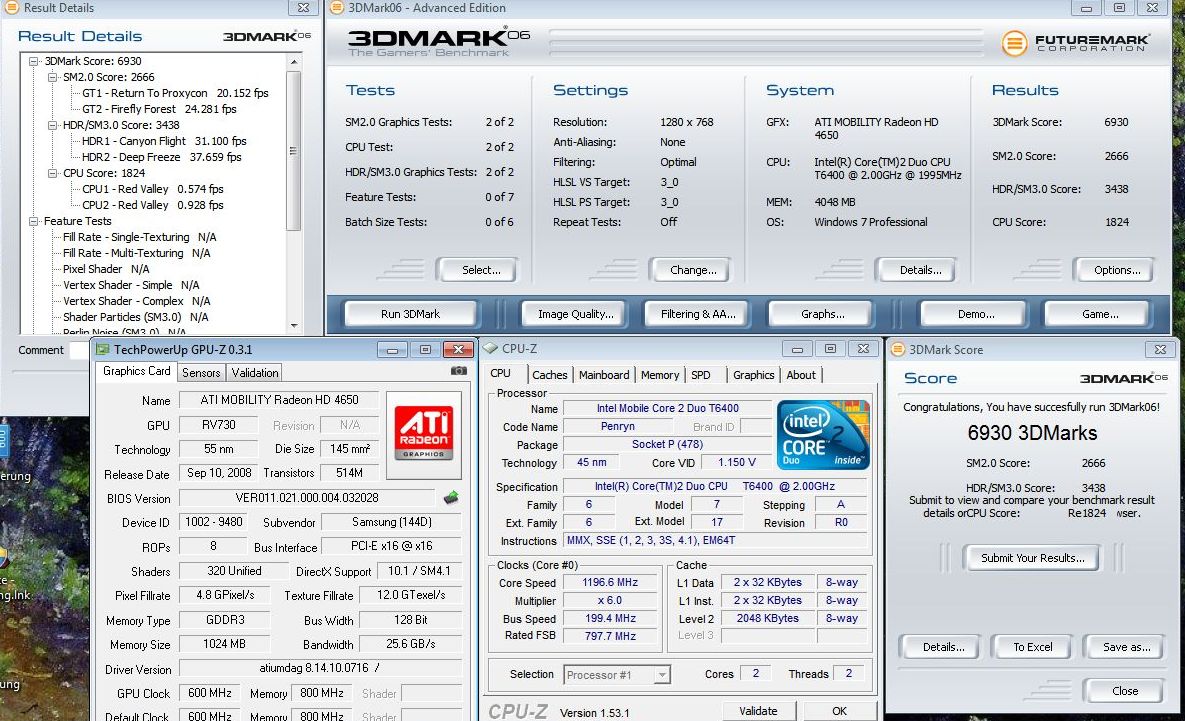Open the Mainboard tab in CPU-Z
This screenshot has width=1185, height=721.
coord(604,375)
